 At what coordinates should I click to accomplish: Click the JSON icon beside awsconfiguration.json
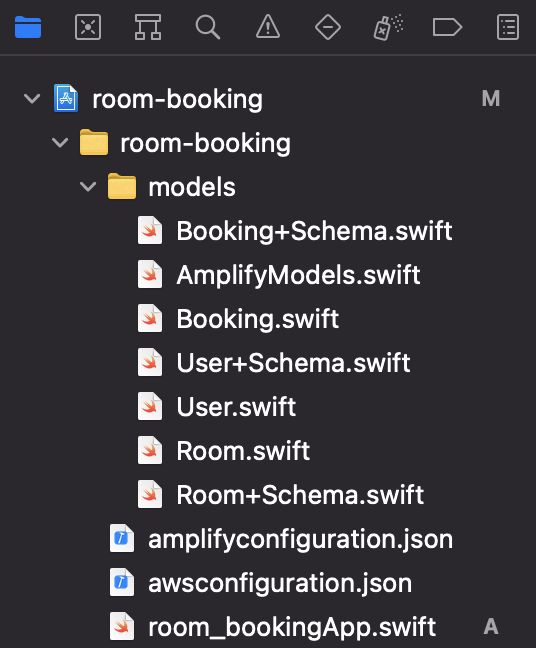point(122,582)
